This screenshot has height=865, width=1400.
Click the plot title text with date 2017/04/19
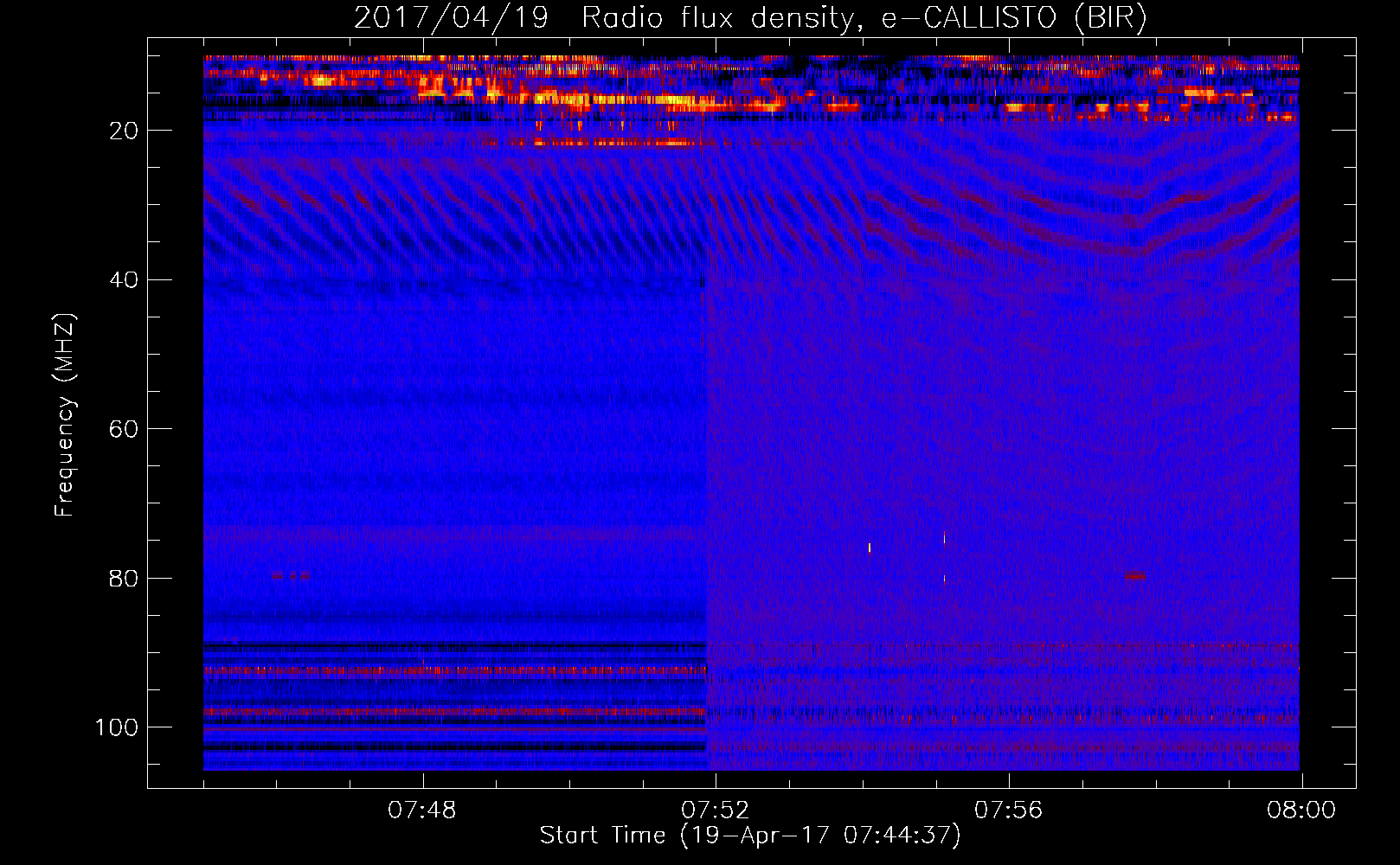tap(750, 17)
